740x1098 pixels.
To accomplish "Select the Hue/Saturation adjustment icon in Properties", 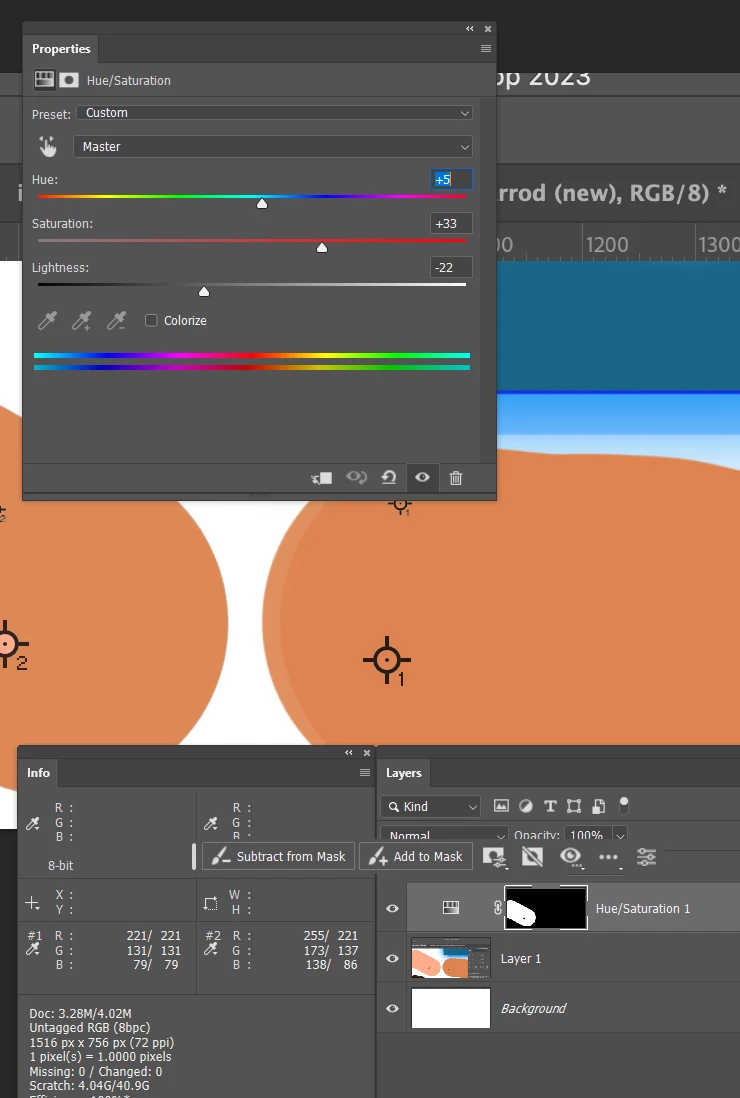I will 44,79.
